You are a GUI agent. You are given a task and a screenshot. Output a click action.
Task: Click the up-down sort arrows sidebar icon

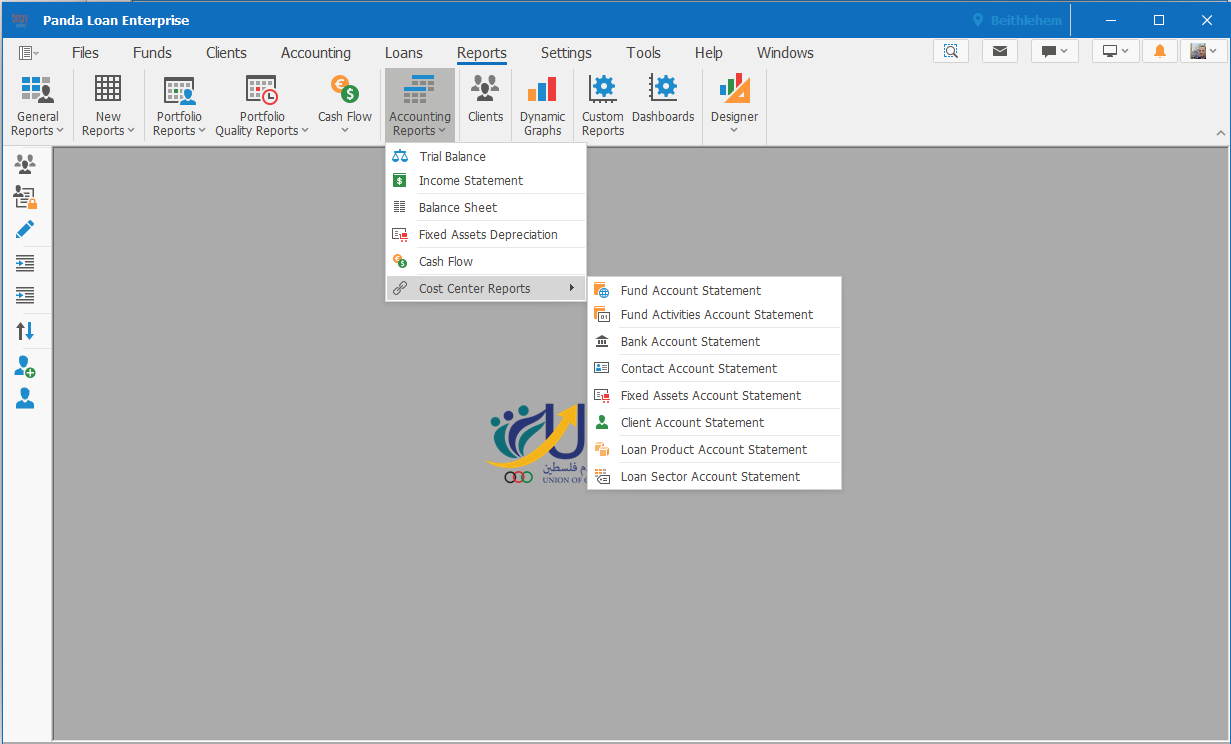coord(25,331)
